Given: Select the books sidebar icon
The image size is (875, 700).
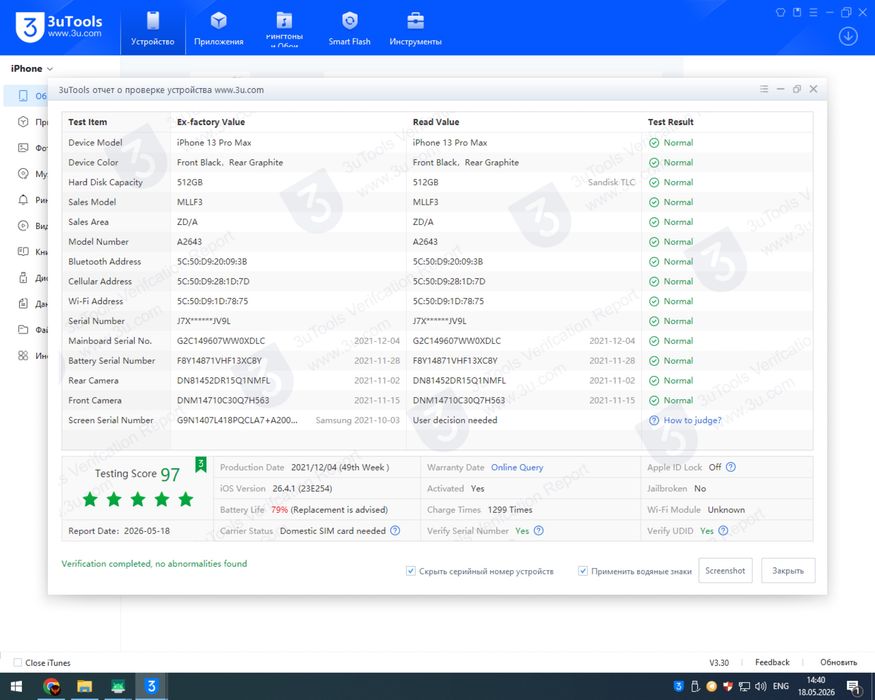Looking at the screenshot, I should (23, 251).
